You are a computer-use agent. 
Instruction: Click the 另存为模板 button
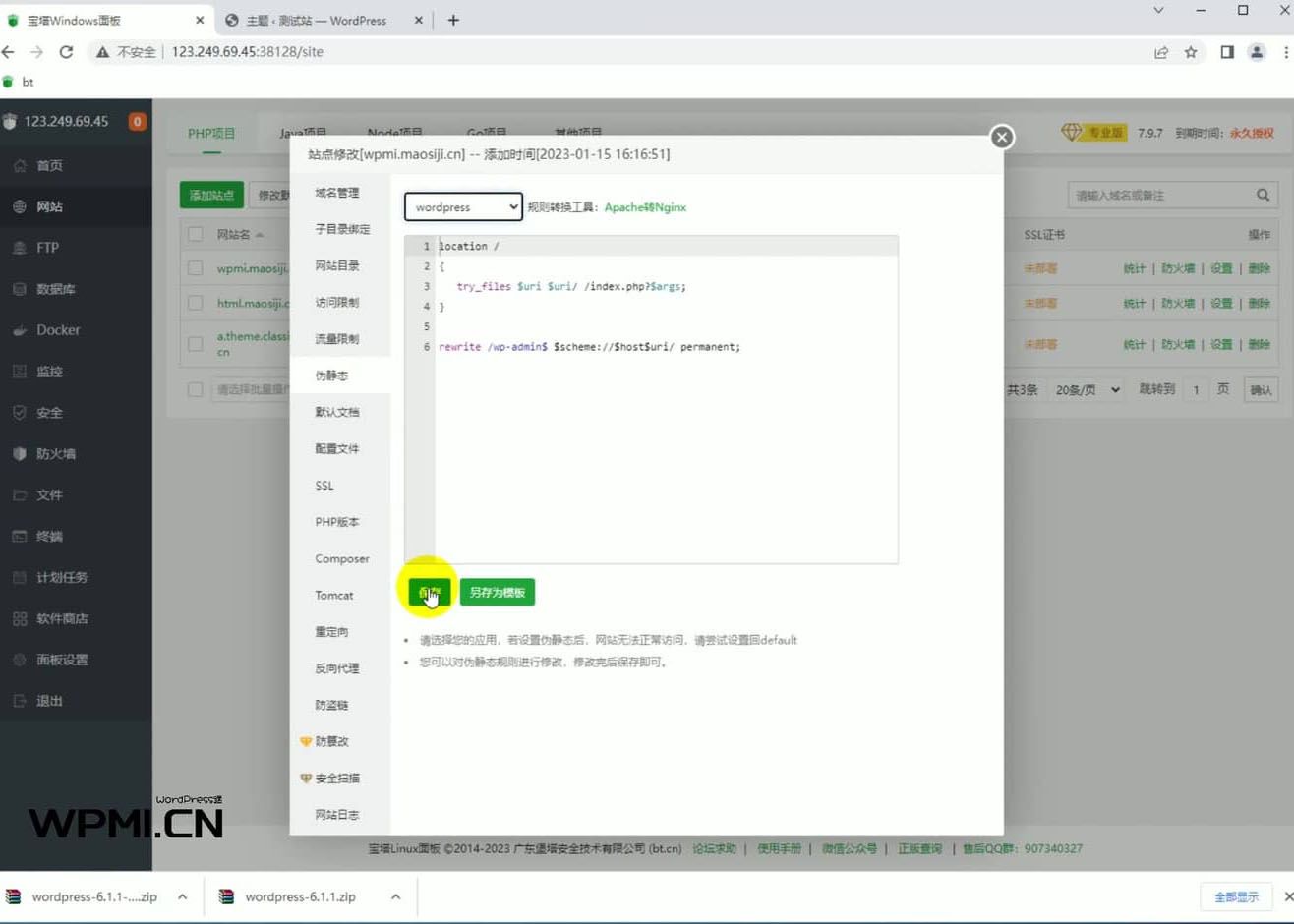[497, 593]
